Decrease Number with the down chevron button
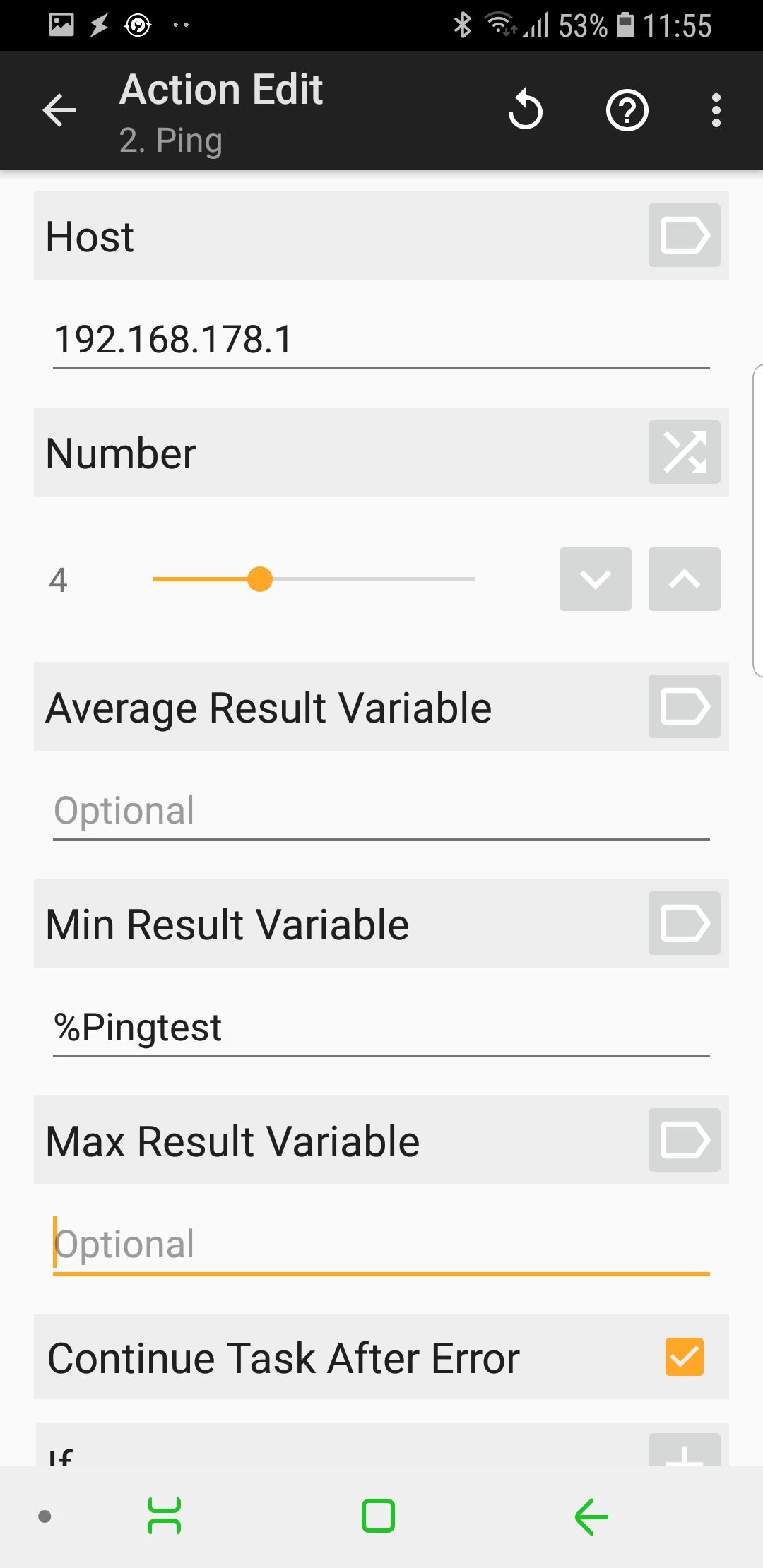The width and height of the screenshot is (763, 1568). coord(595,579)
